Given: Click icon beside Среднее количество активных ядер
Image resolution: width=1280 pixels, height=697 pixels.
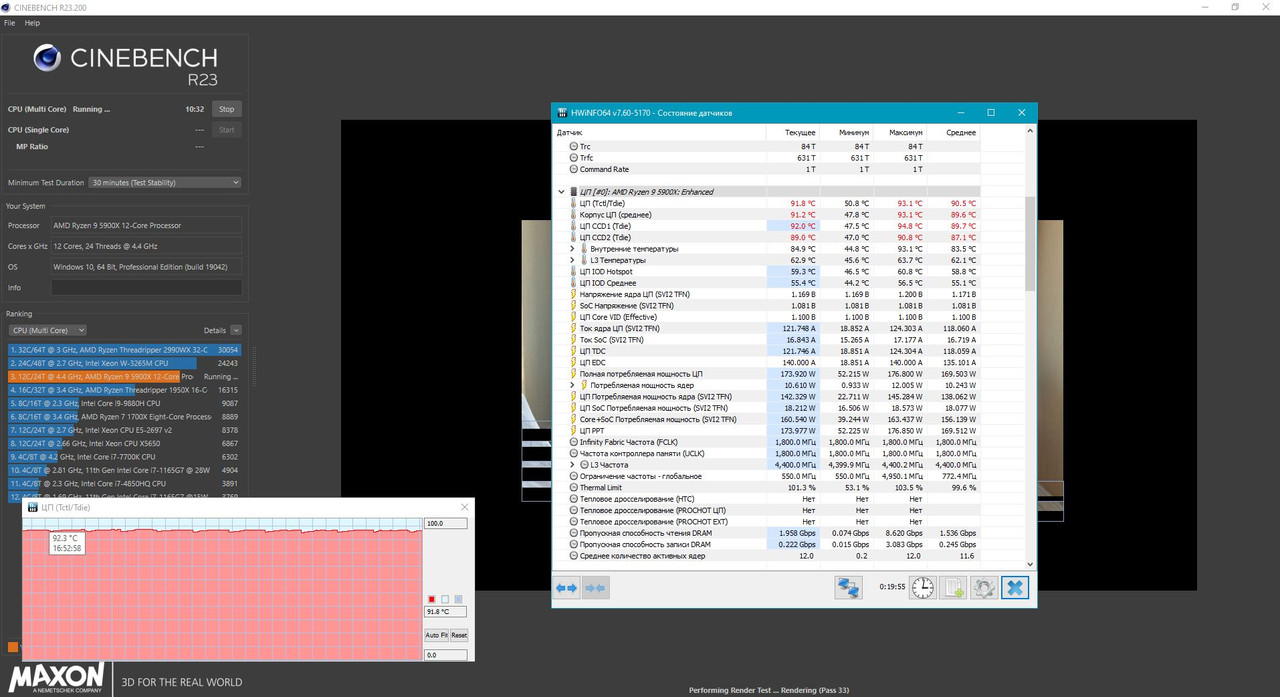Looking at the screenshot, I should click(573, 556).
